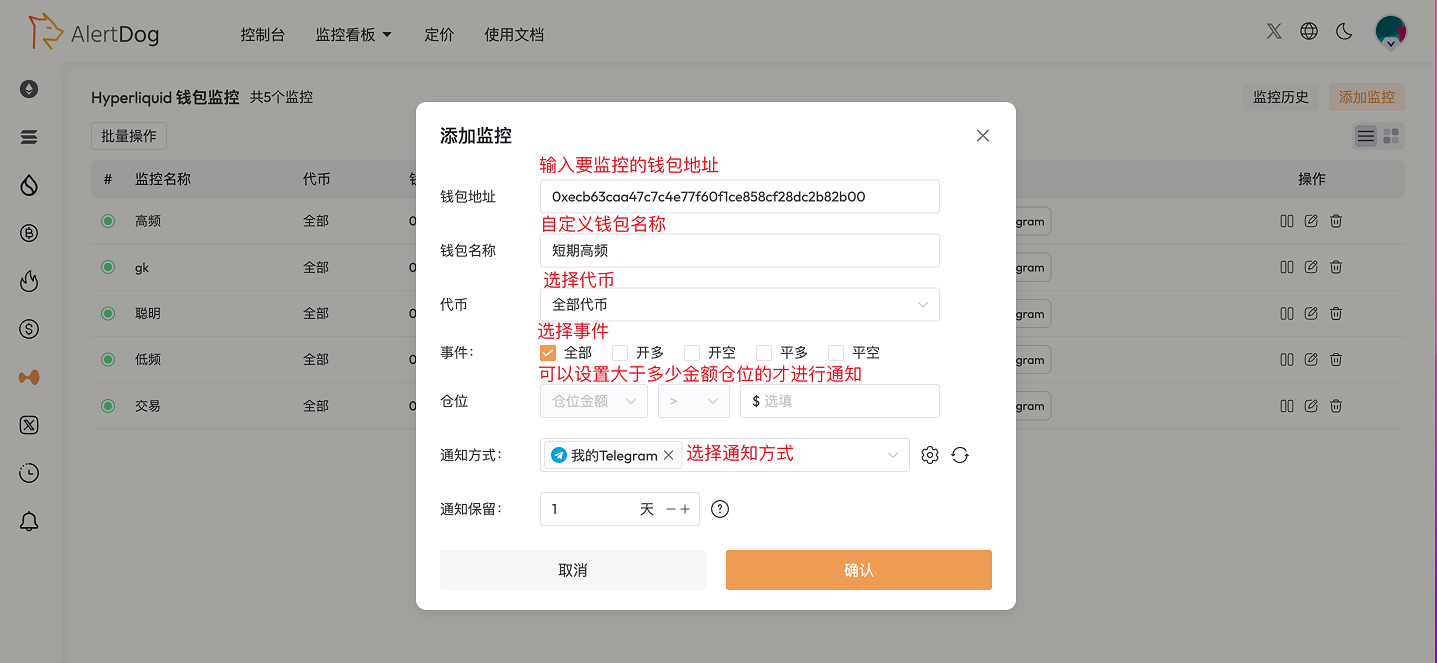Focus the 钱包地址 input field

[x=740, y=197]
